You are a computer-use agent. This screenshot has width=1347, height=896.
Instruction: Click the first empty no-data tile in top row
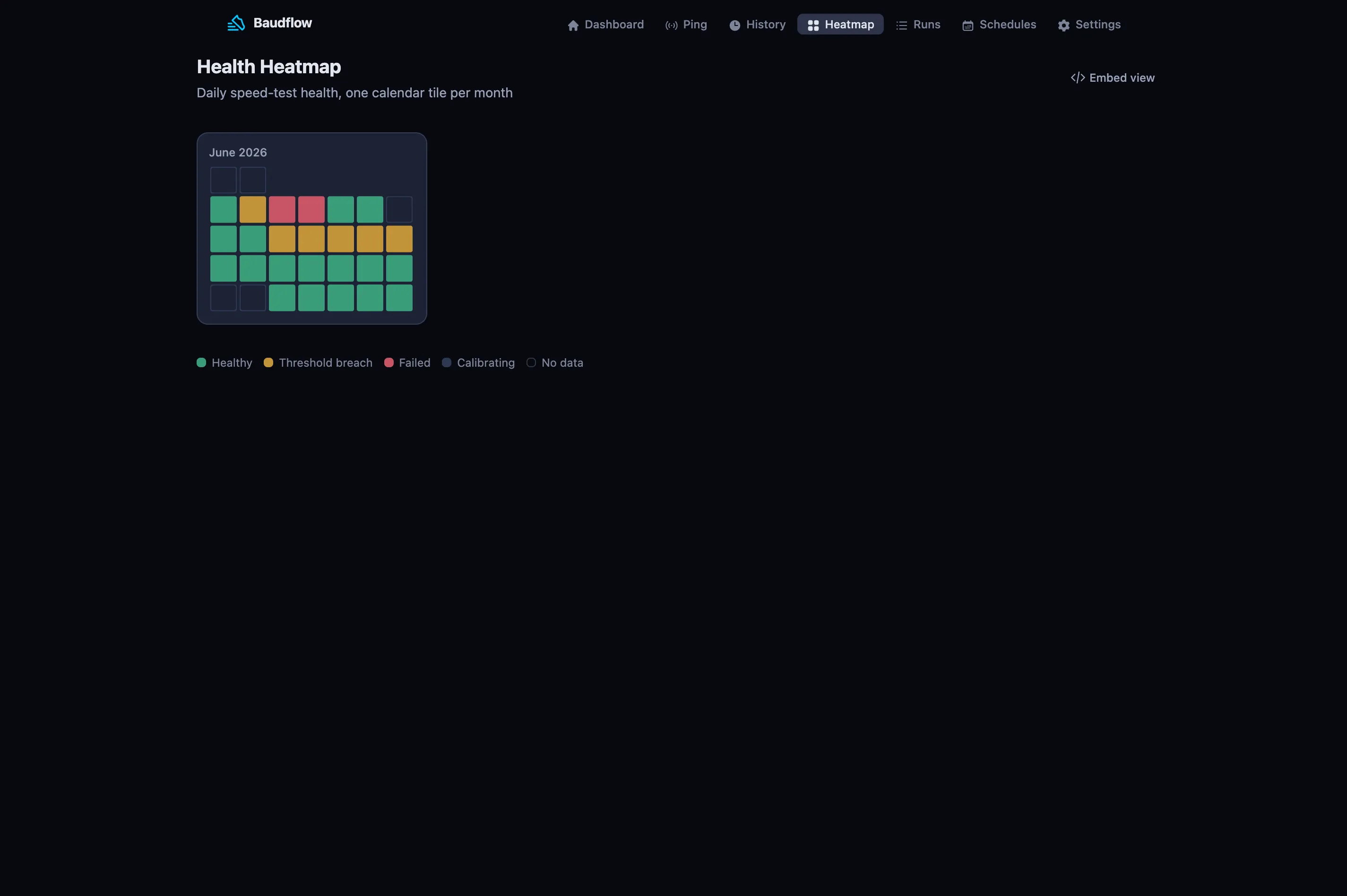pos(224,180)
